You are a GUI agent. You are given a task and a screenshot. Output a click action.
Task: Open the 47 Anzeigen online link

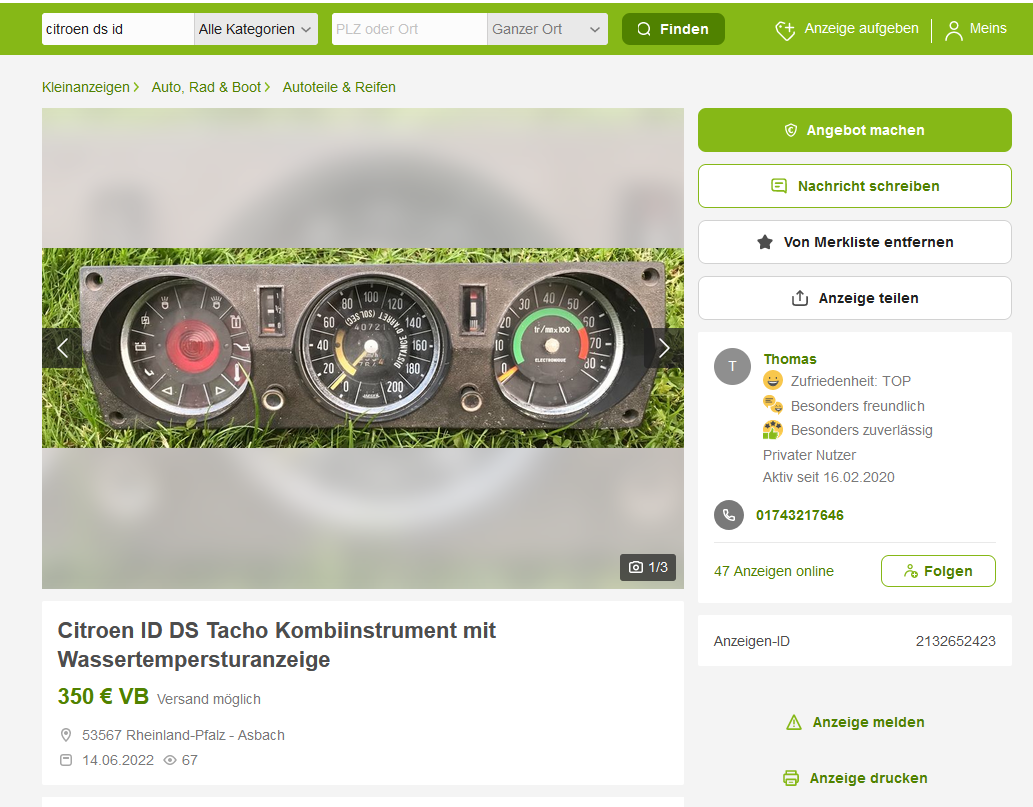773,571
